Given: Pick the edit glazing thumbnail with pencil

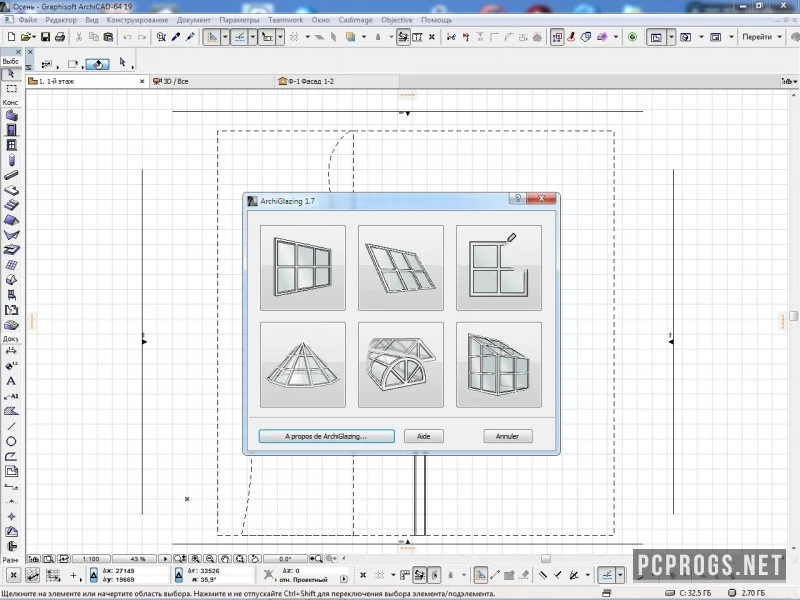Looking at the screenshot, I should tap(498, 268).
